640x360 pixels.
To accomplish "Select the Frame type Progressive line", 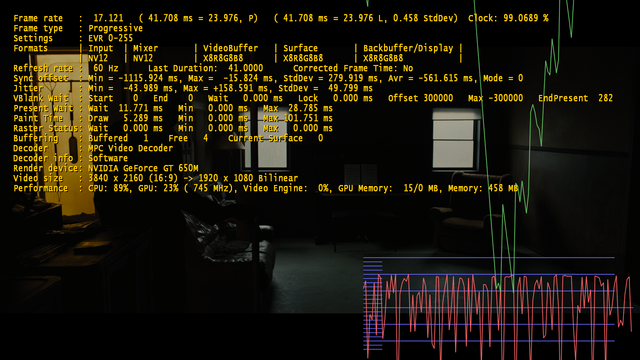I will click(78, 29).
